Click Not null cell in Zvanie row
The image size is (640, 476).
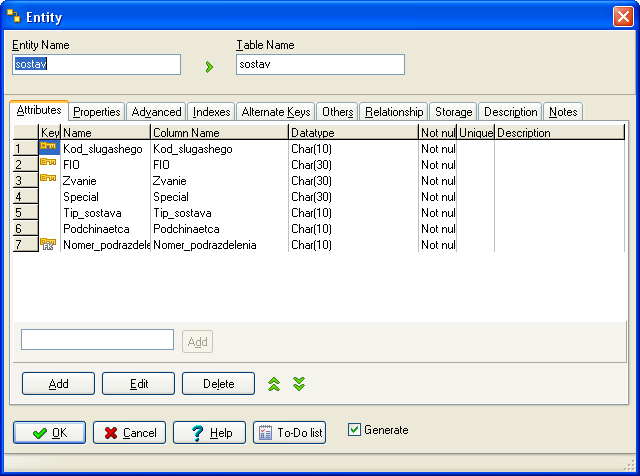point(438,180)
